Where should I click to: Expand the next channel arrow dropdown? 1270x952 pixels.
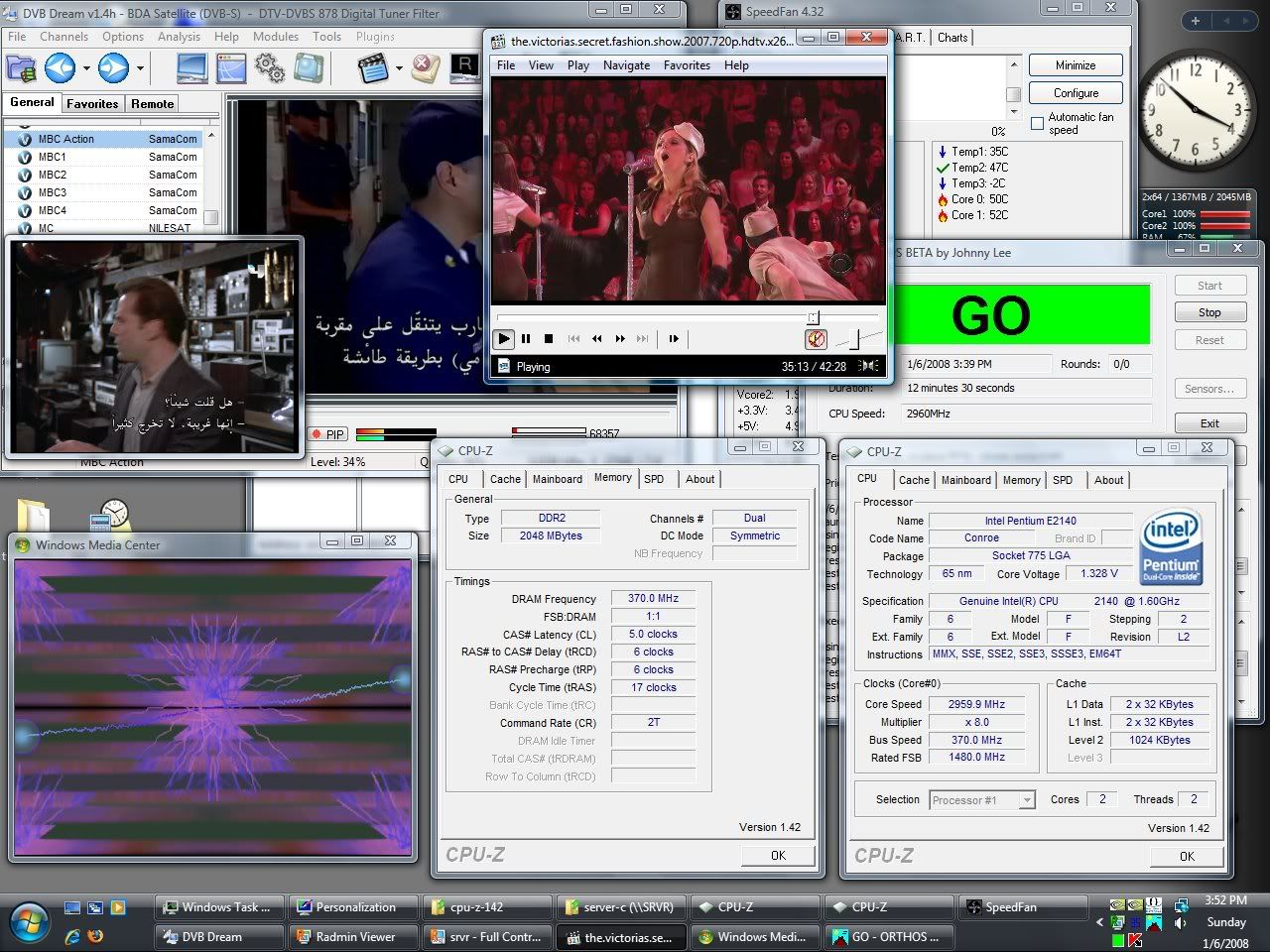click(140, 68)
